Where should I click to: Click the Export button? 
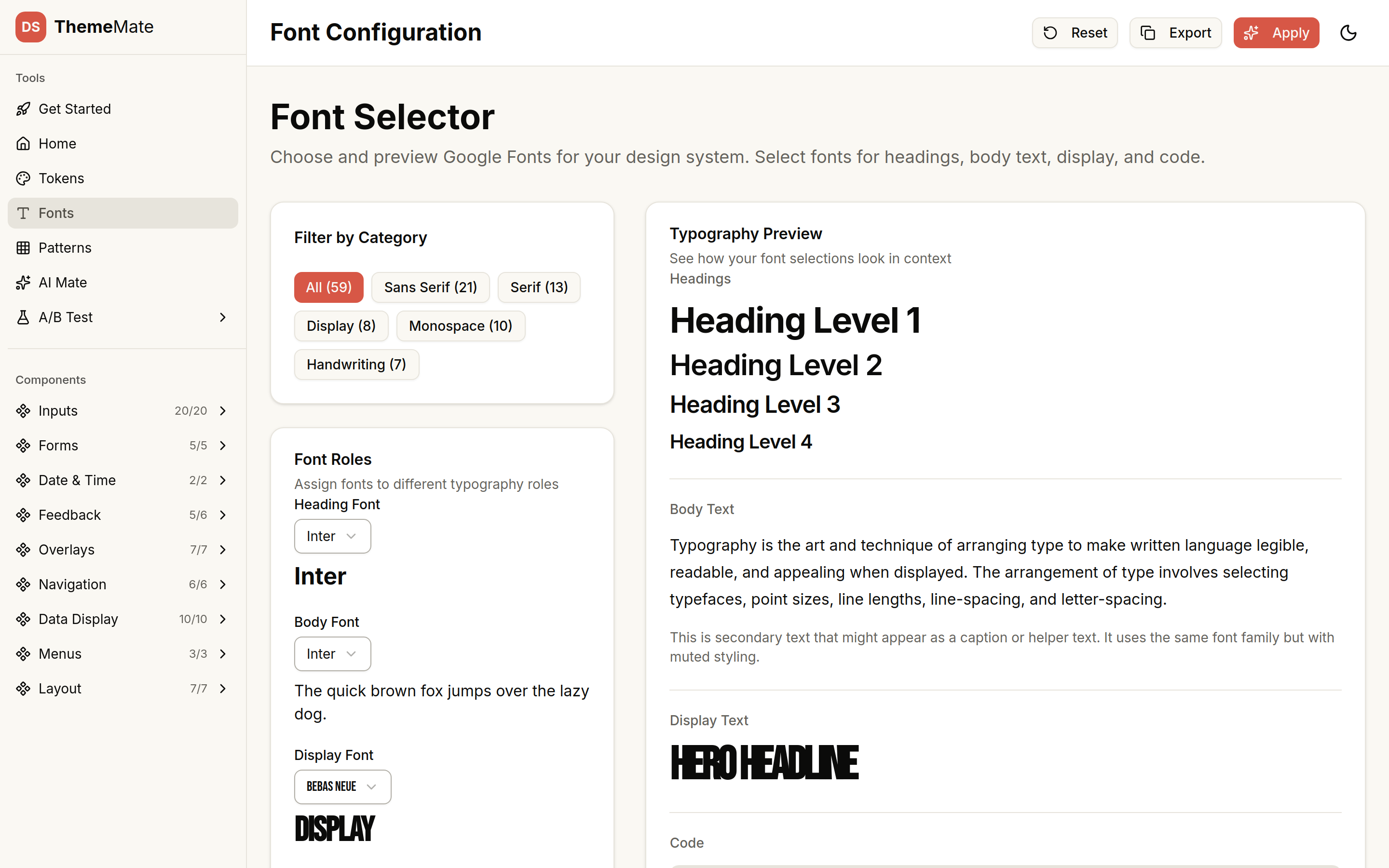tap(1175, 33)
